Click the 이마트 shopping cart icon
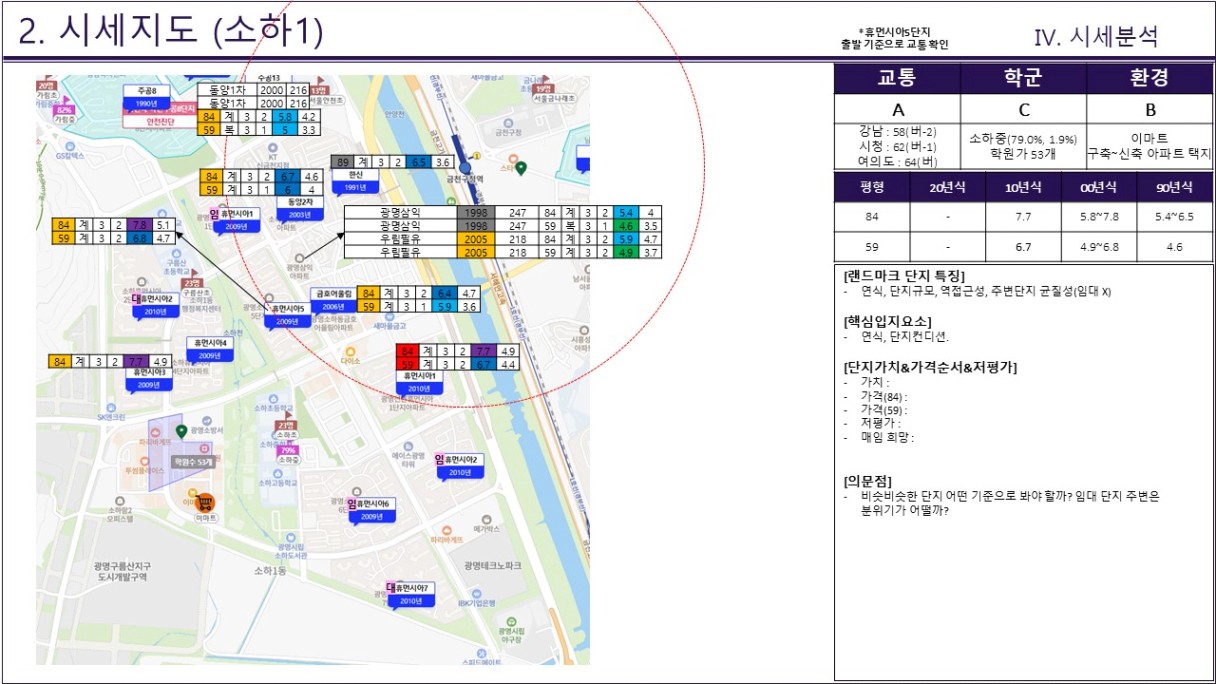Image resolution: width=1216 pixels, height=684 pixels. coord(205,503)
